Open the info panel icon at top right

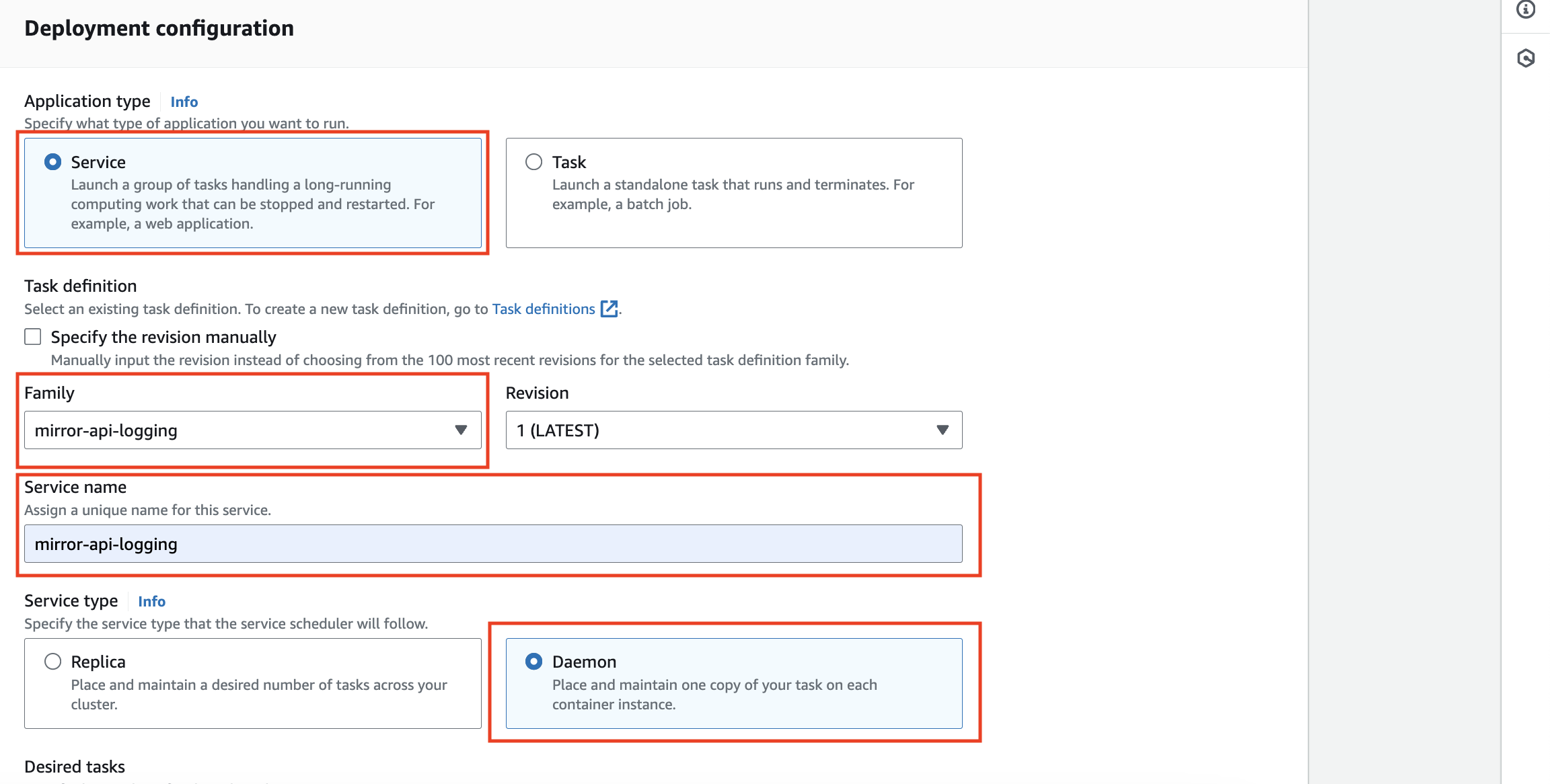point(1525,9)
